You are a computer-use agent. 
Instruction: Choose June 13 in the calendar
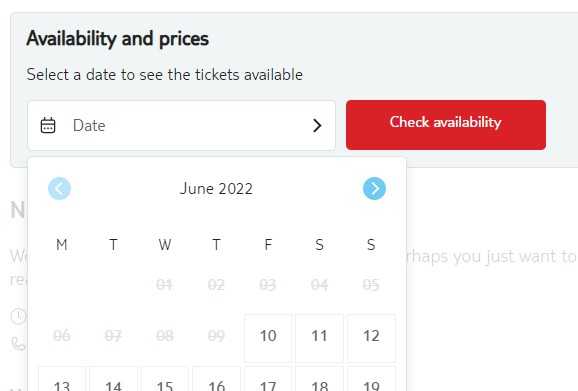click(62, 379)
